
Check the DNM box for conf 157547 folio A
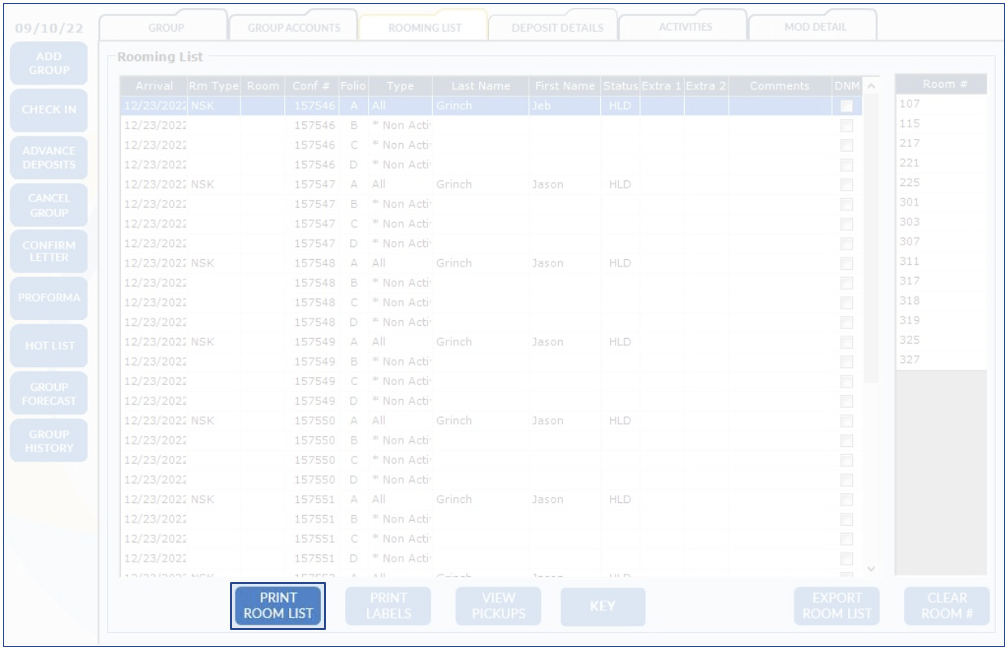point(847,185)
